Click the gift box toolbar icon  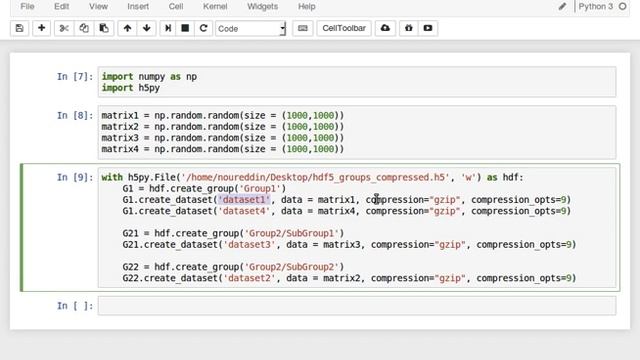pyautogui.click(x=409, y=28)
